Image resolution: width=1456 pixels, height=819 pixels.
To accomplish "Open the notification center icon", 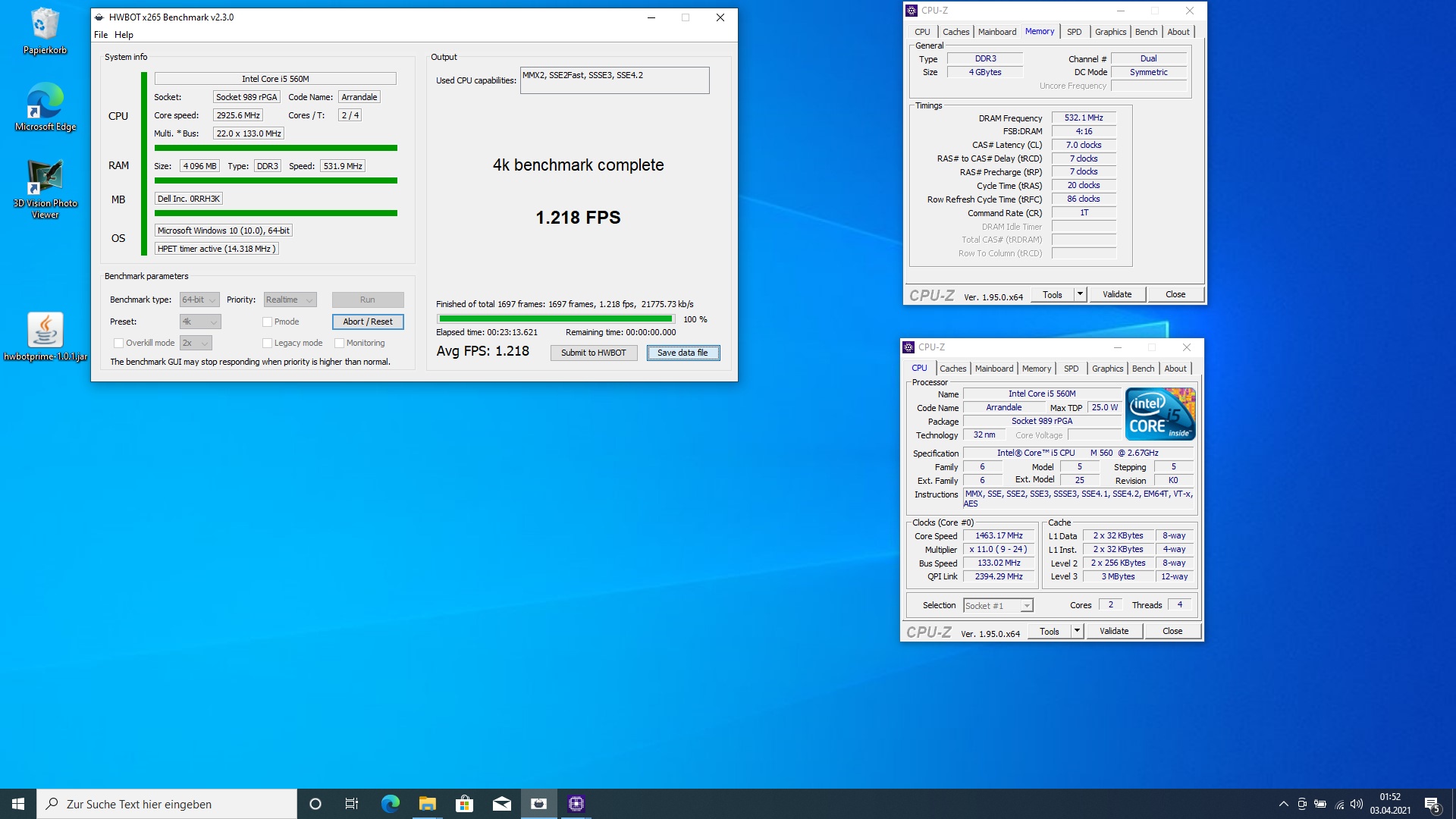I will (x=1432, y=804).
